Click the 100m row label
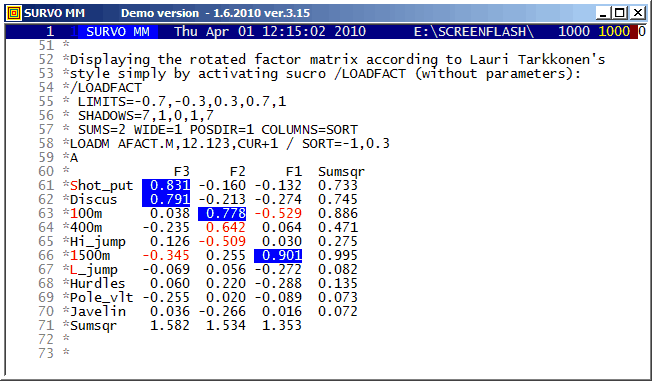The height and width of the screenshot is (381, 652). pyautogui.click(x=86, y=214)
